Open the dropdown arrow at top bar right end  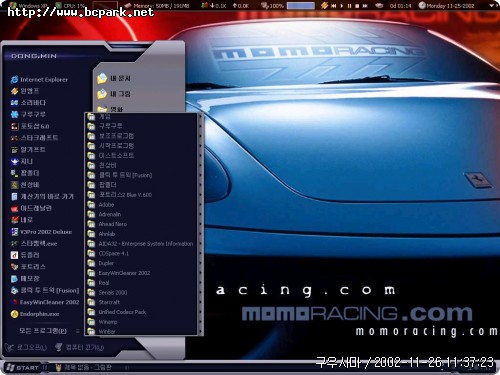[493, 6]
